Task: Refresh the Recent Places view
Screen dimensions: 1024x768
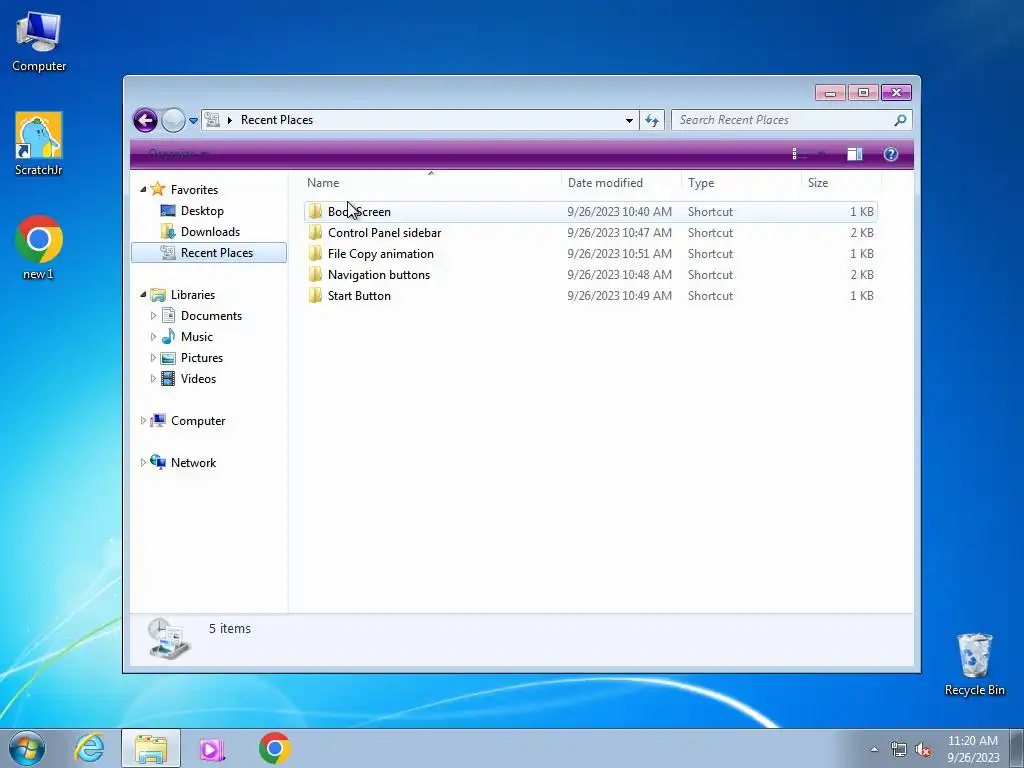Action: coord(652,120)
